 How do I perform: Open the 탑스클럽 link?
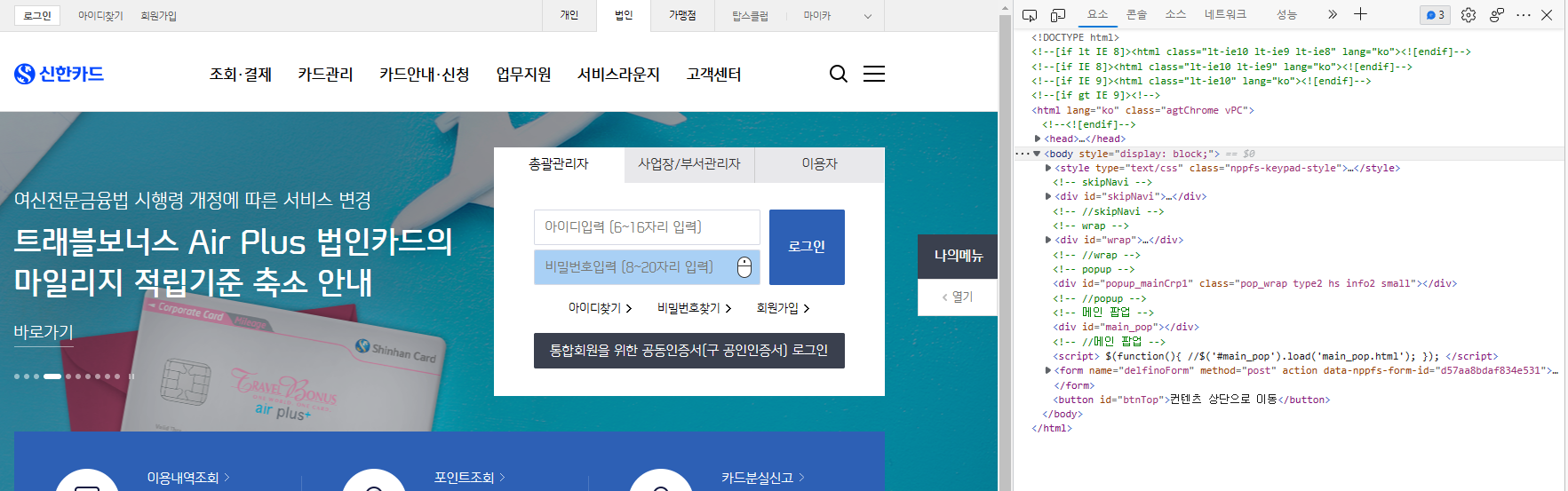tap(750, 16)
